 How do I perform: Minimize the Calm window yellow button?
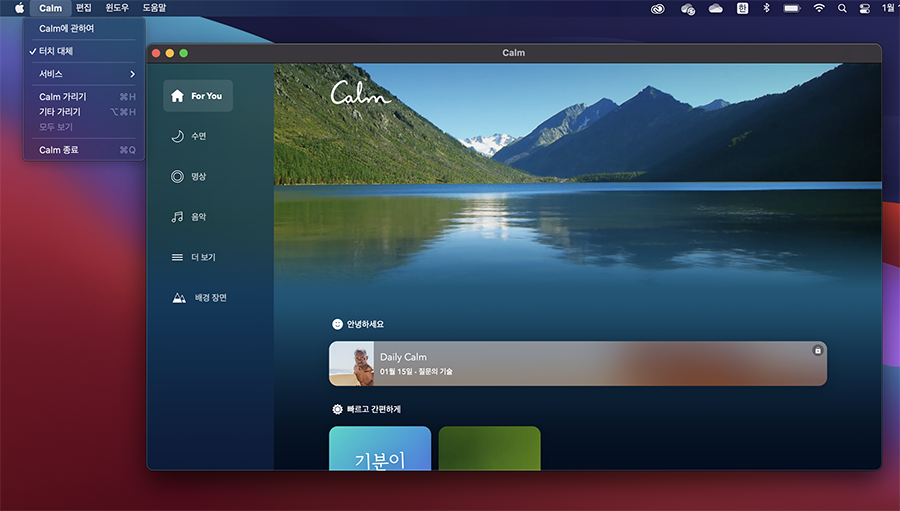(169, 53)
